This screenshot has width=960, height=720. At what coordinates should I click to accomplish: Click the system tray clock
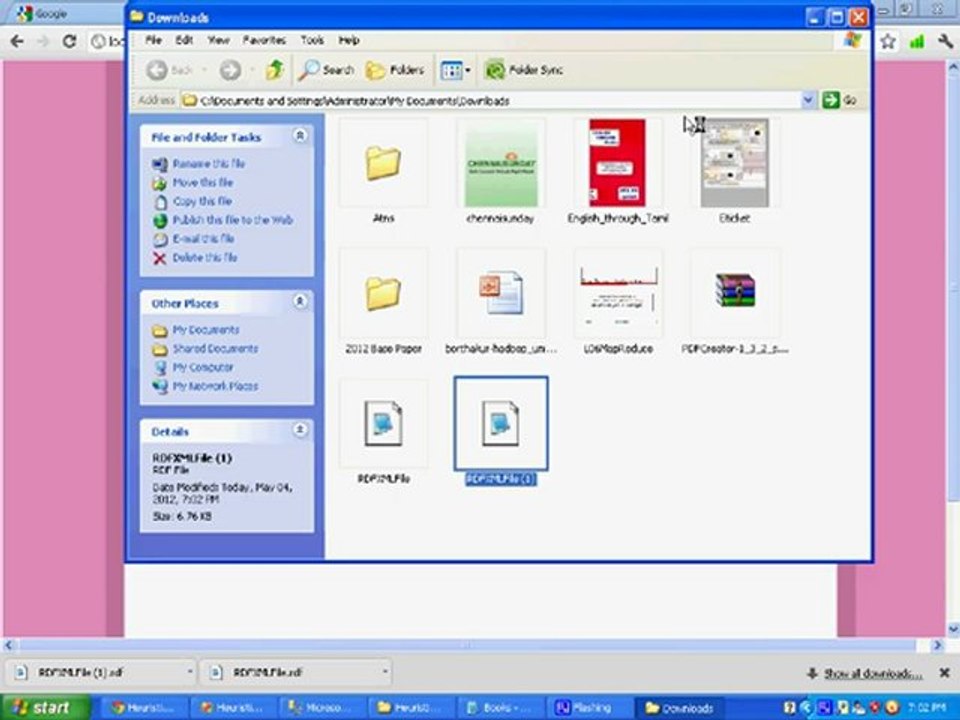pyautogui.click(x=928, y=708)
